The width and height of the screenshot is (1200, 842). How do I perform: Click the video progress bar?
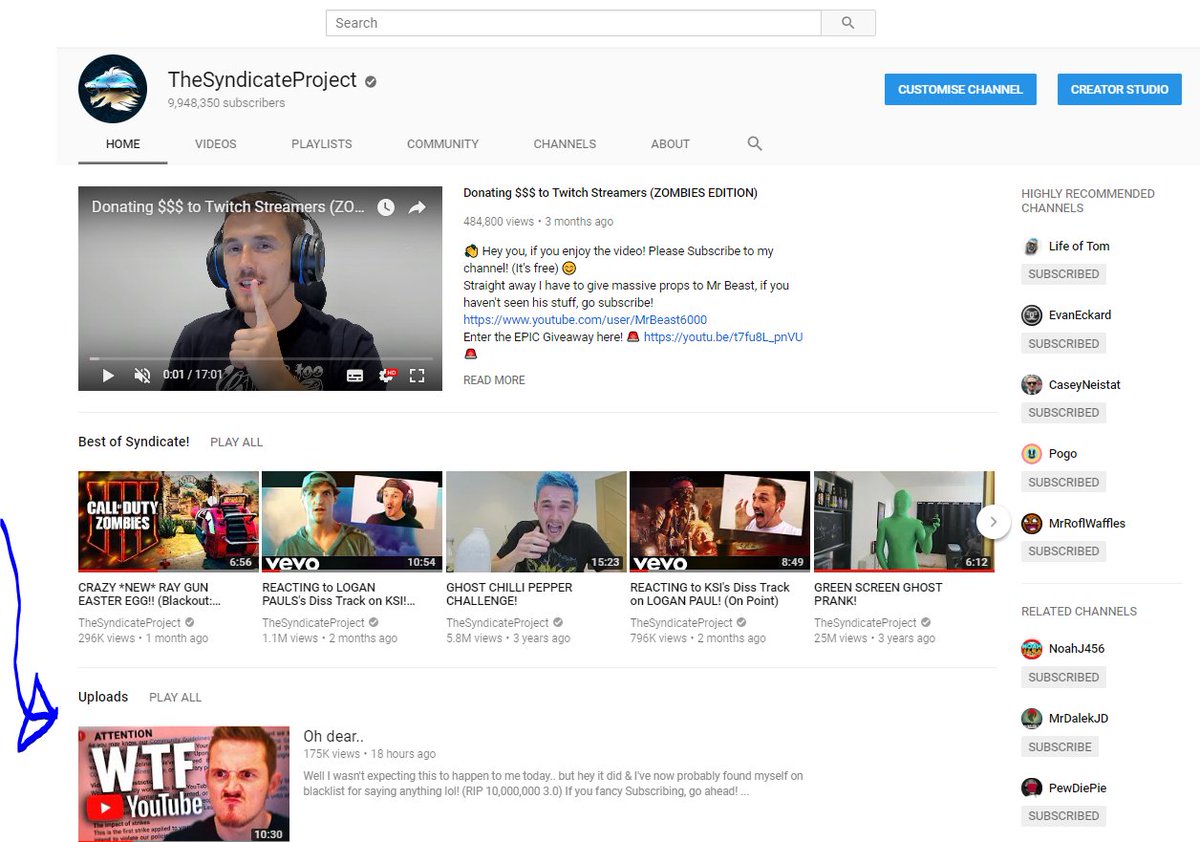point(261,358)
